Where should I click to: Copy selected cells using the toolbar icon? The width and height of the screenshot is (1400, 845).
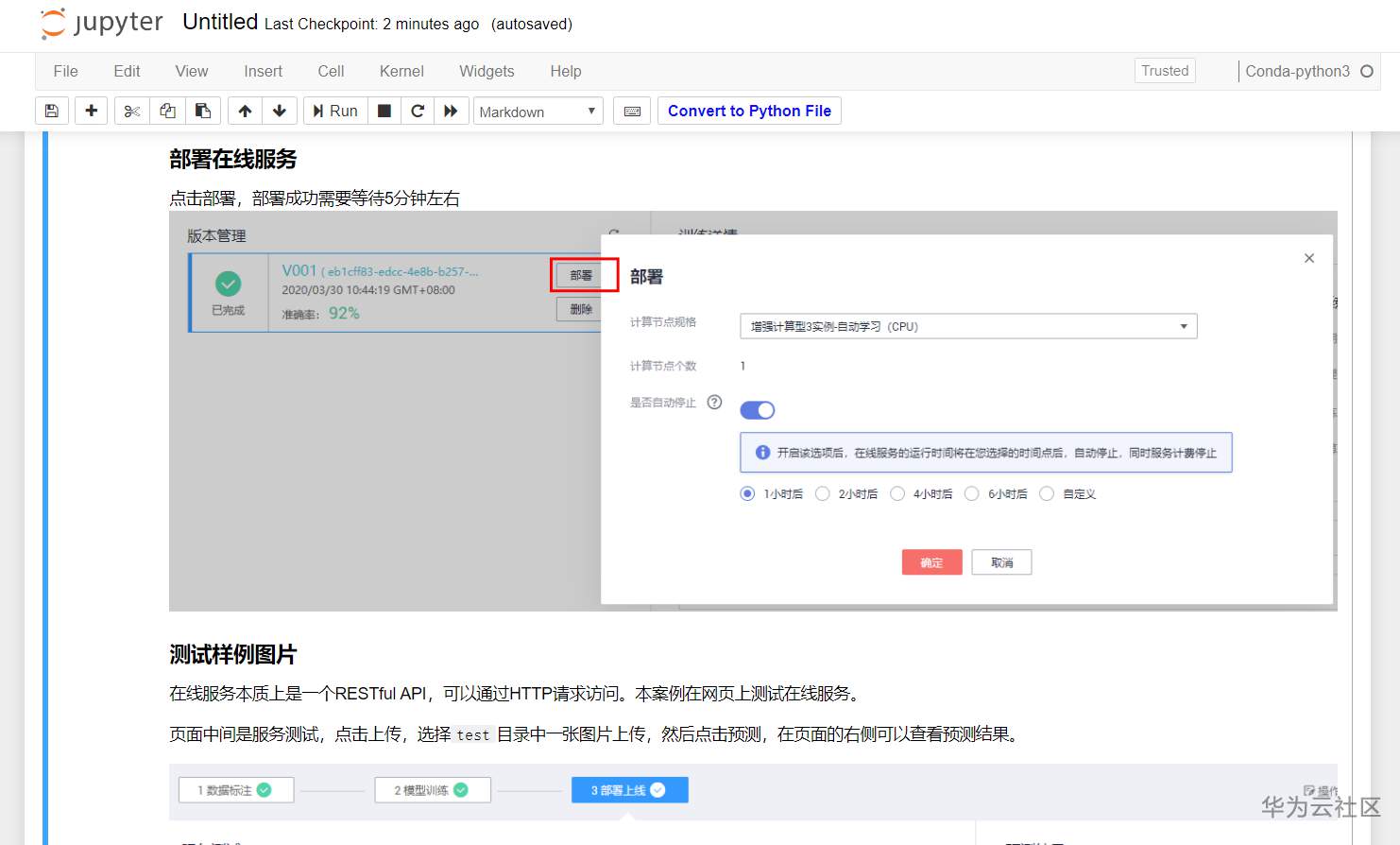pos(167,111)
